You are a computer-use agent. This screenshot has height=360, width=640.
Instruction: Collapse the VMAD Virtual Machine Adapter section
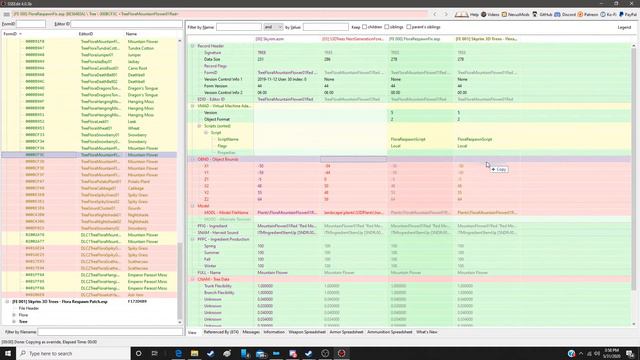pos(193,106)
